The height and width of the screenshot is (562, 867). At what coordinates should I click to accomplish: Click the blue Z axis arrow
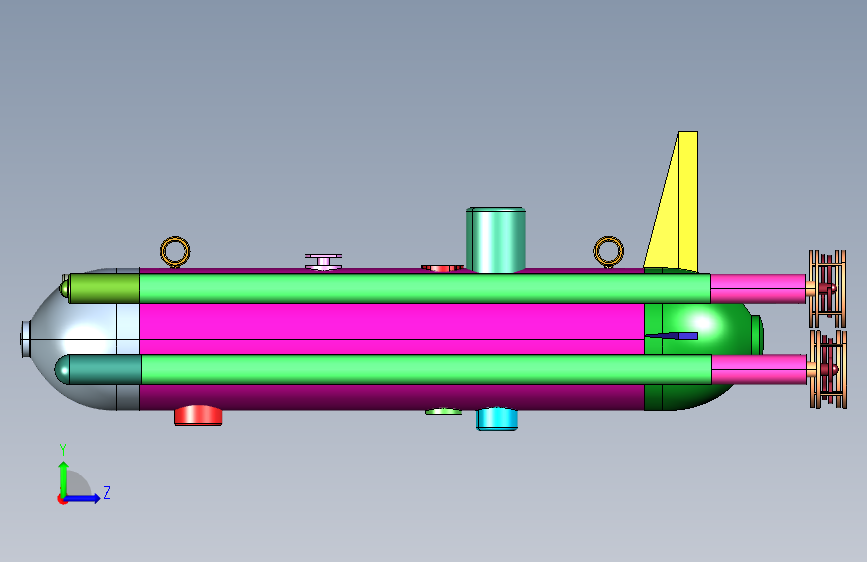coord(83,498)
